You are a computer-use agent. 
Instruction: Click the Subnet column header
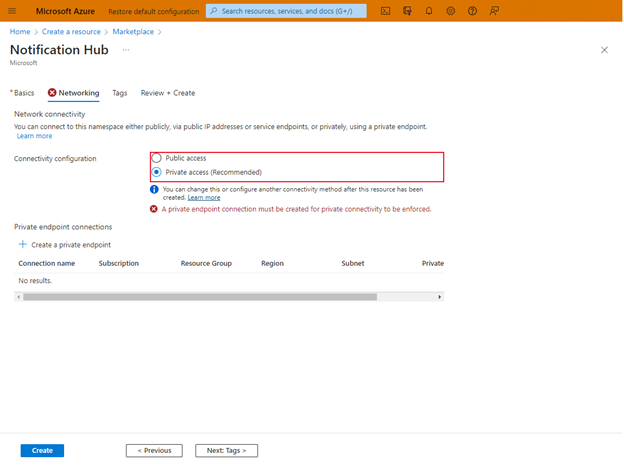point(353,263)
